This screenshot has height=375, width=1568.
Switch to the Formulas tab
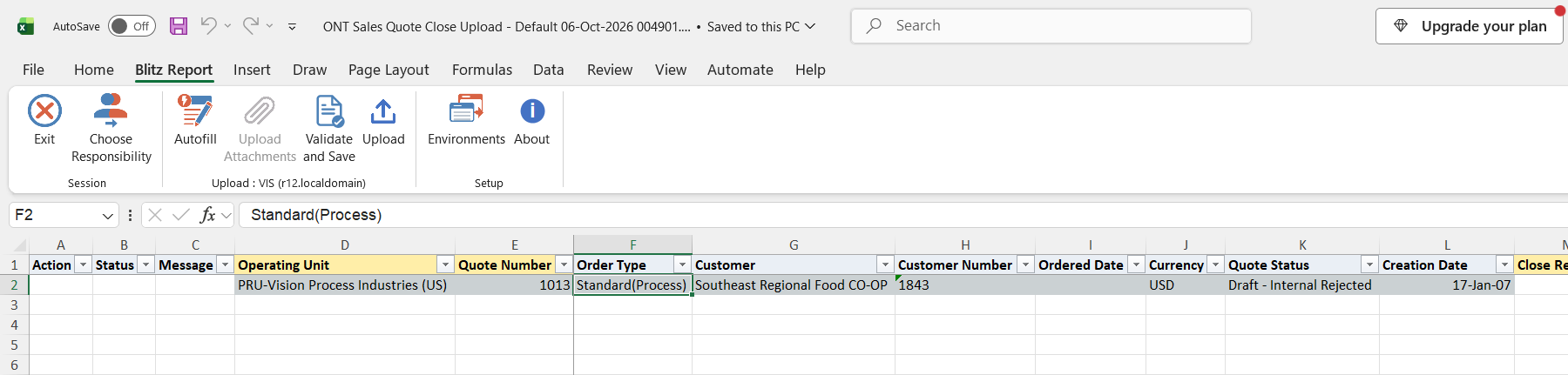482,70
